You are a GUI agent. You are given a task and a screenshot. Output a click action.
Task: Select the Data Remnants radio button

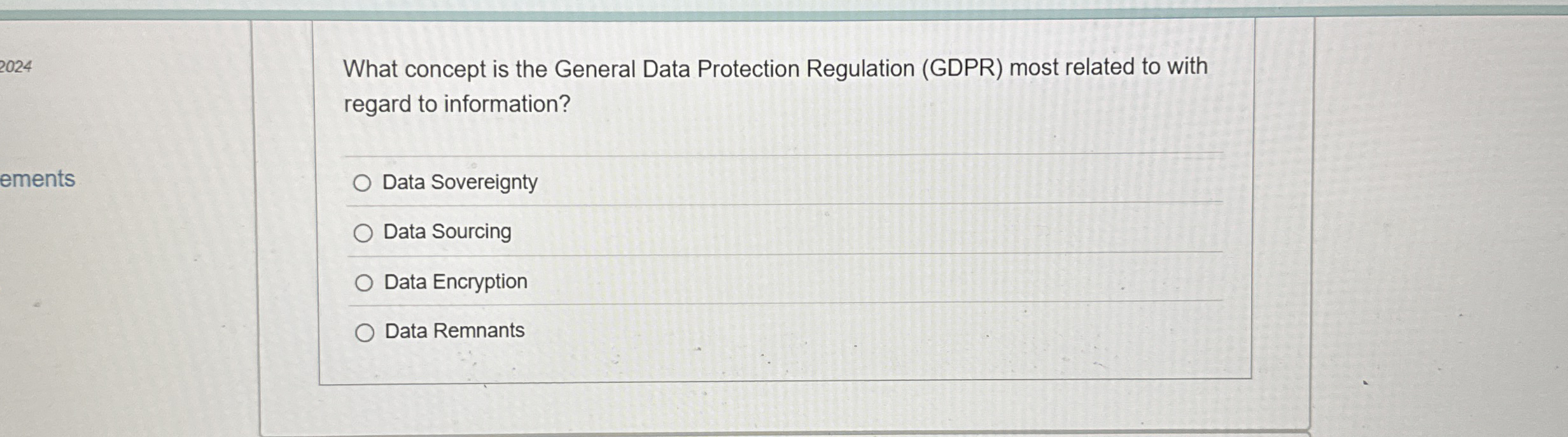click(x=363, y=331)
